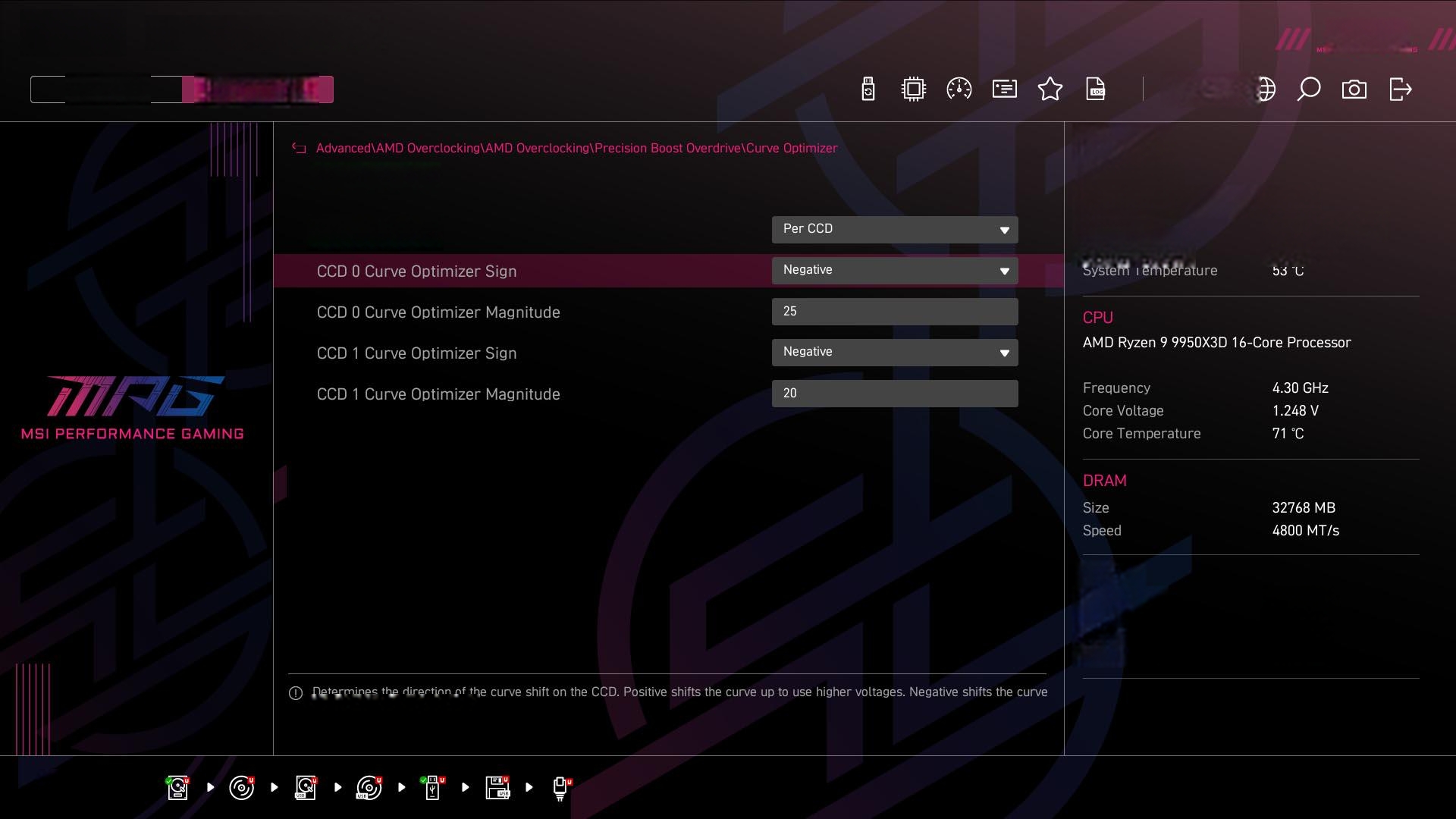Select the hard disk boot device icon
Image resolution: width=1456 pixels, height=819 pixels.
(x=178, y=788)
